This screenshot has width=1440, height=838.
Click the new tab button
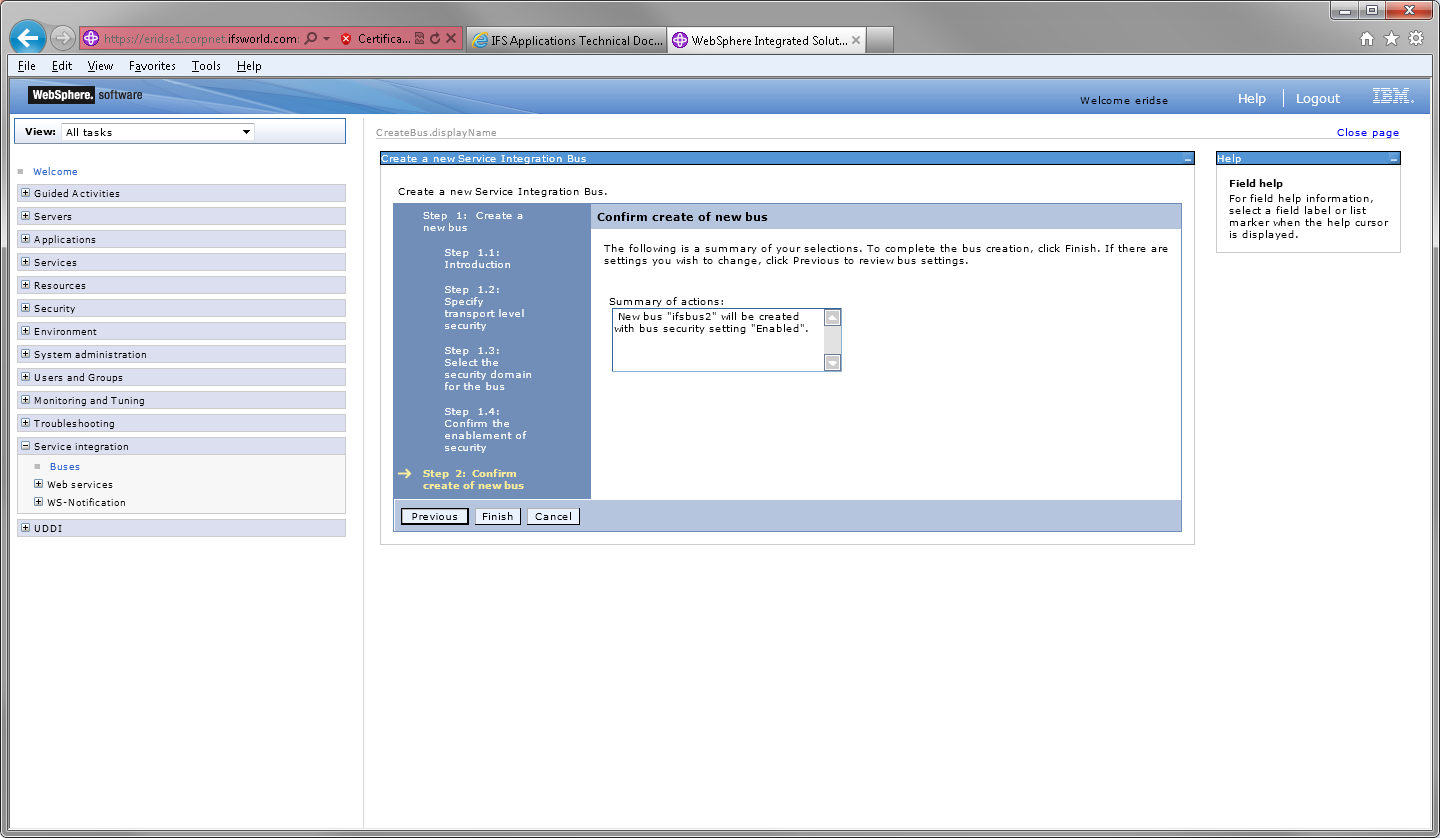(x=879, y=40)
